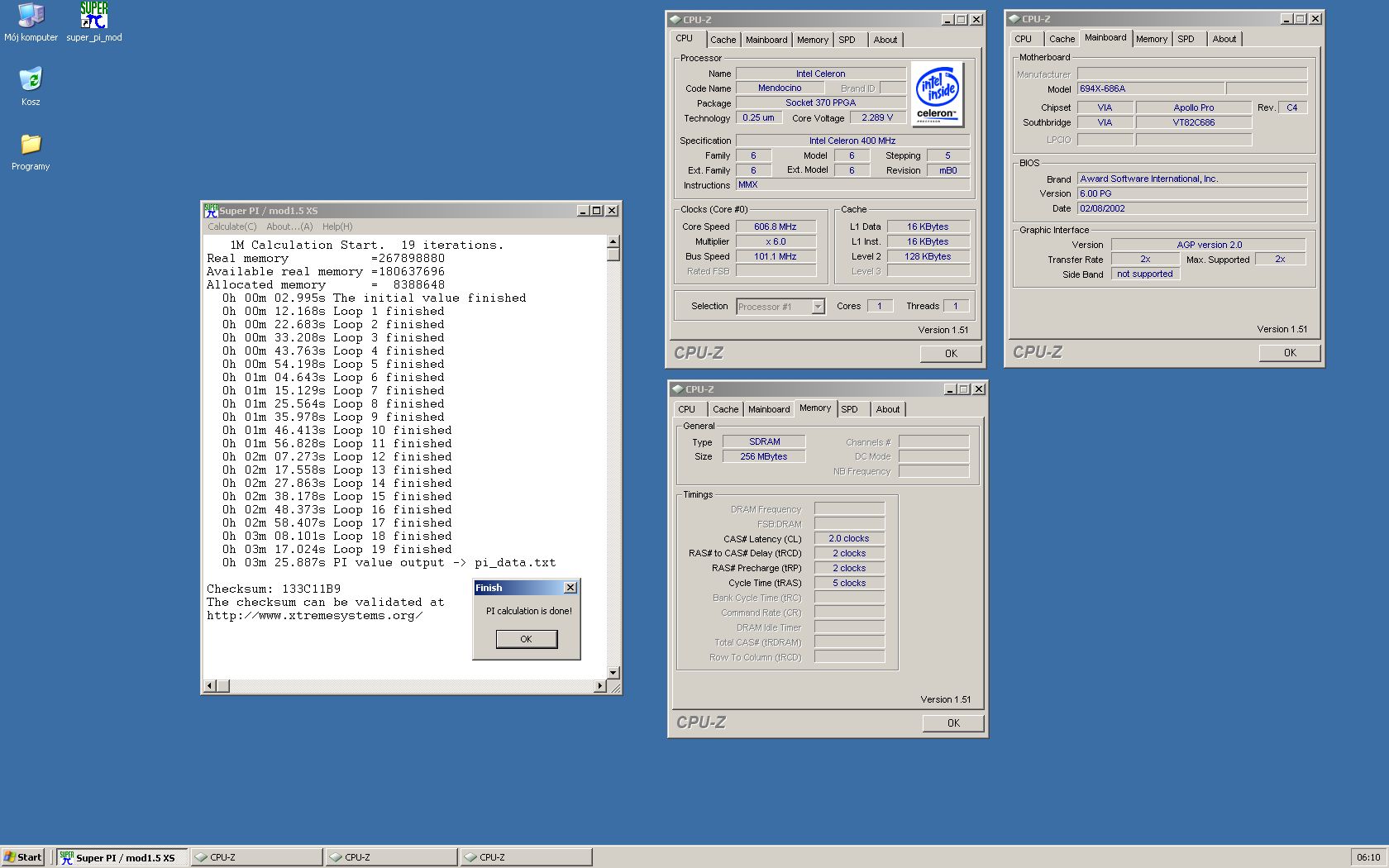Click the taskbar clock showing 06:10
This screenshot has height=868, width=1389.
coord(1368,857)
